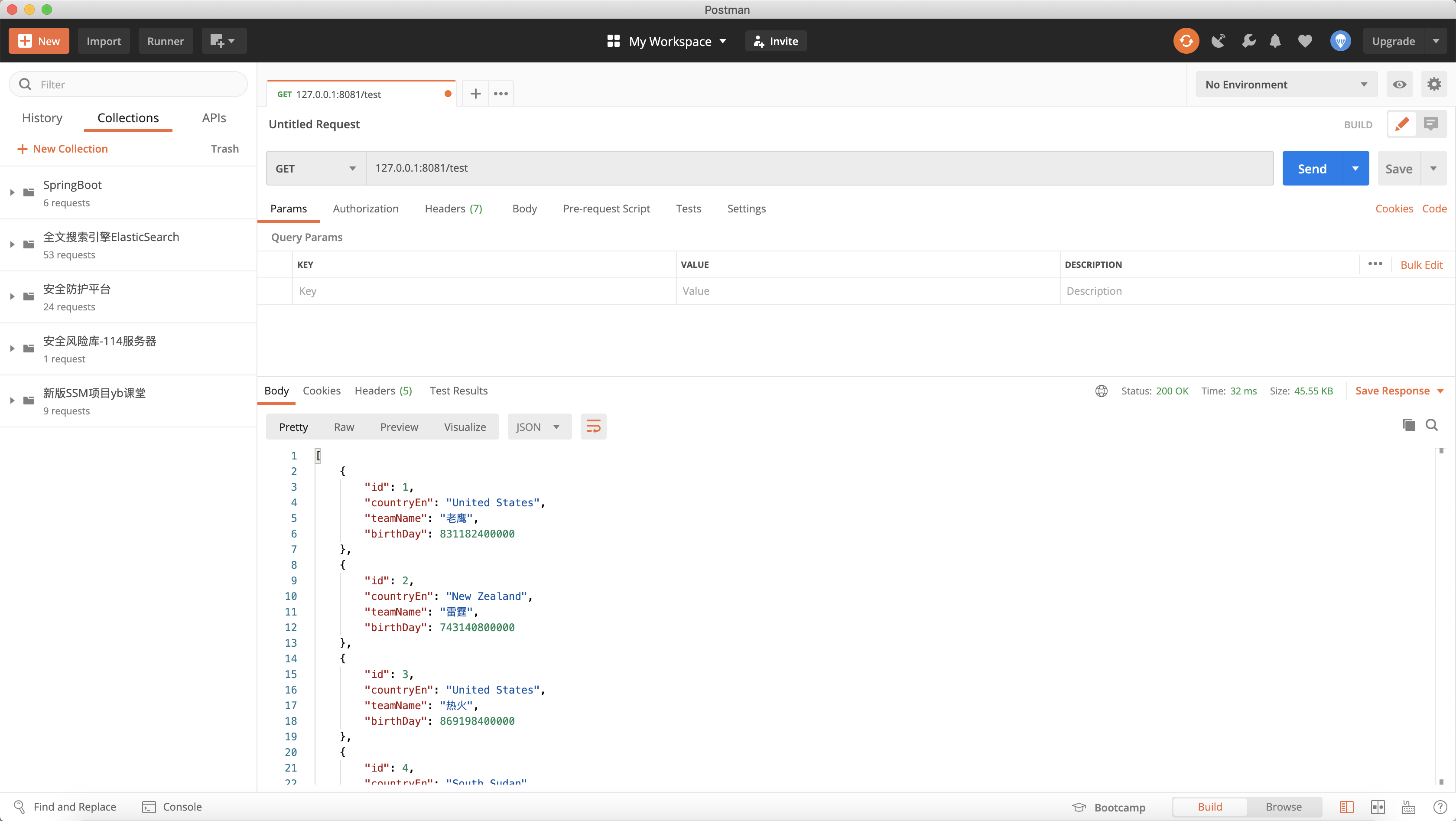Open the comments icon
Screen dimensions: 1456x821
1431,124
